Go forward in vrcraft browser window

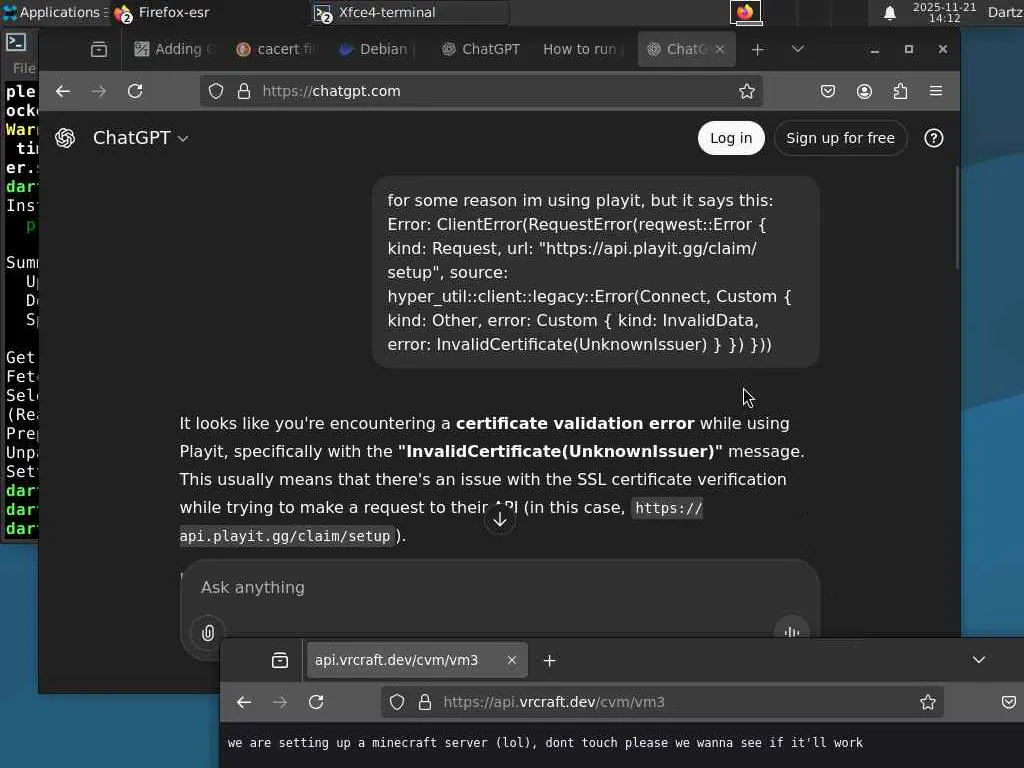[x=280, y=702]
